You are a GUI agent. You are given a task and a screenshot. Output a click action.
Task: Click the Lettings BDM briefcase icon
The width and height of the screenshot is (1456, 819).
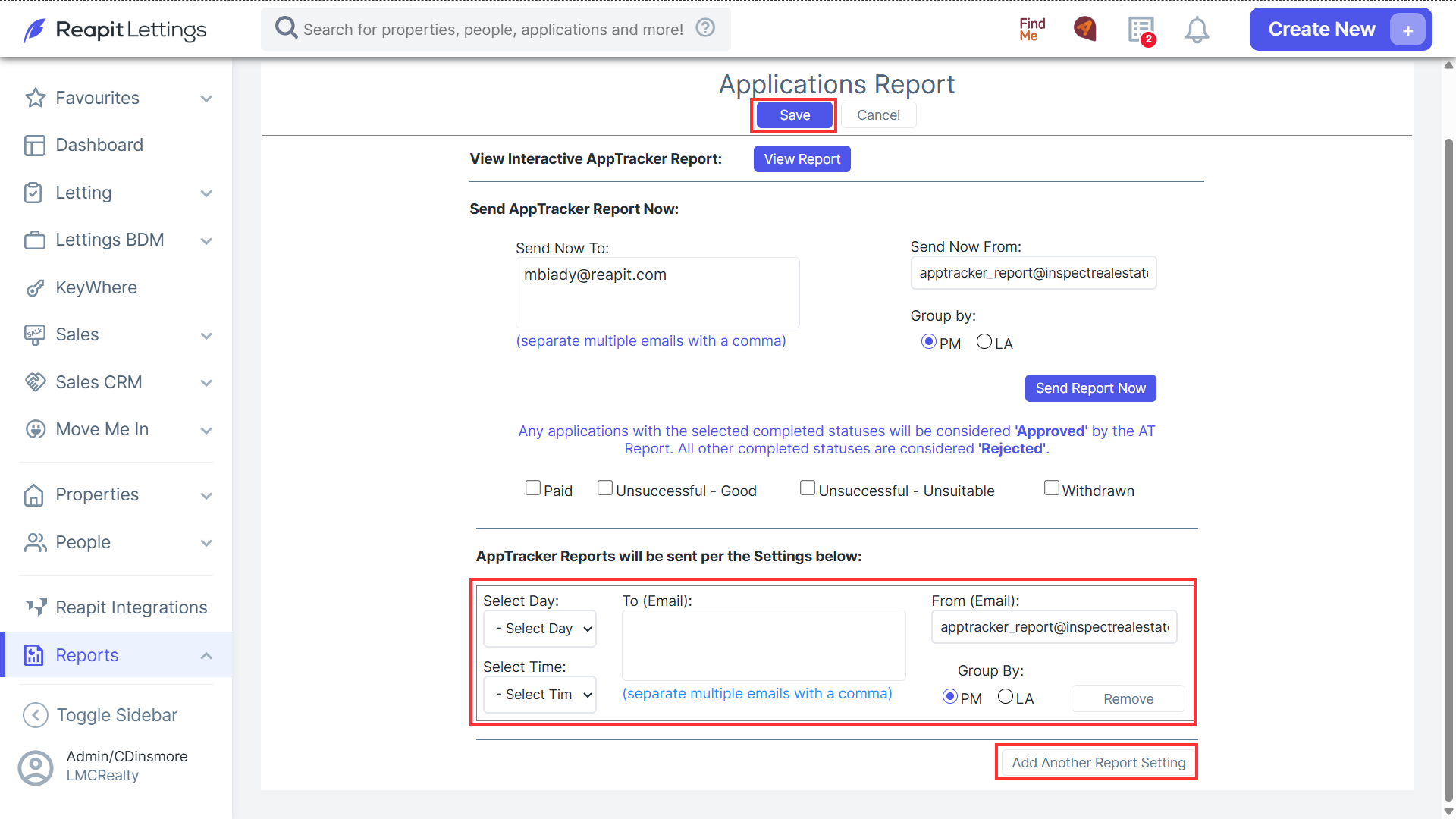35,240
